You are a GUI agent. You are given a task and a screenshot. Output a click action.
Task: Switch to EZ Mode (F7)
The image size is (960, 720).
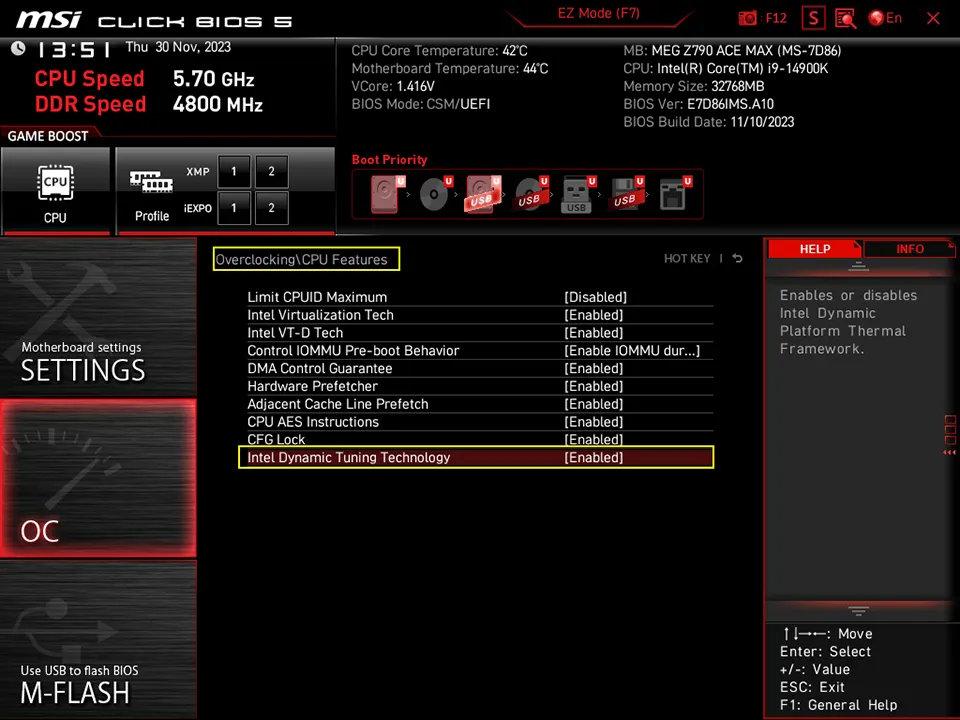pos(598,13)
